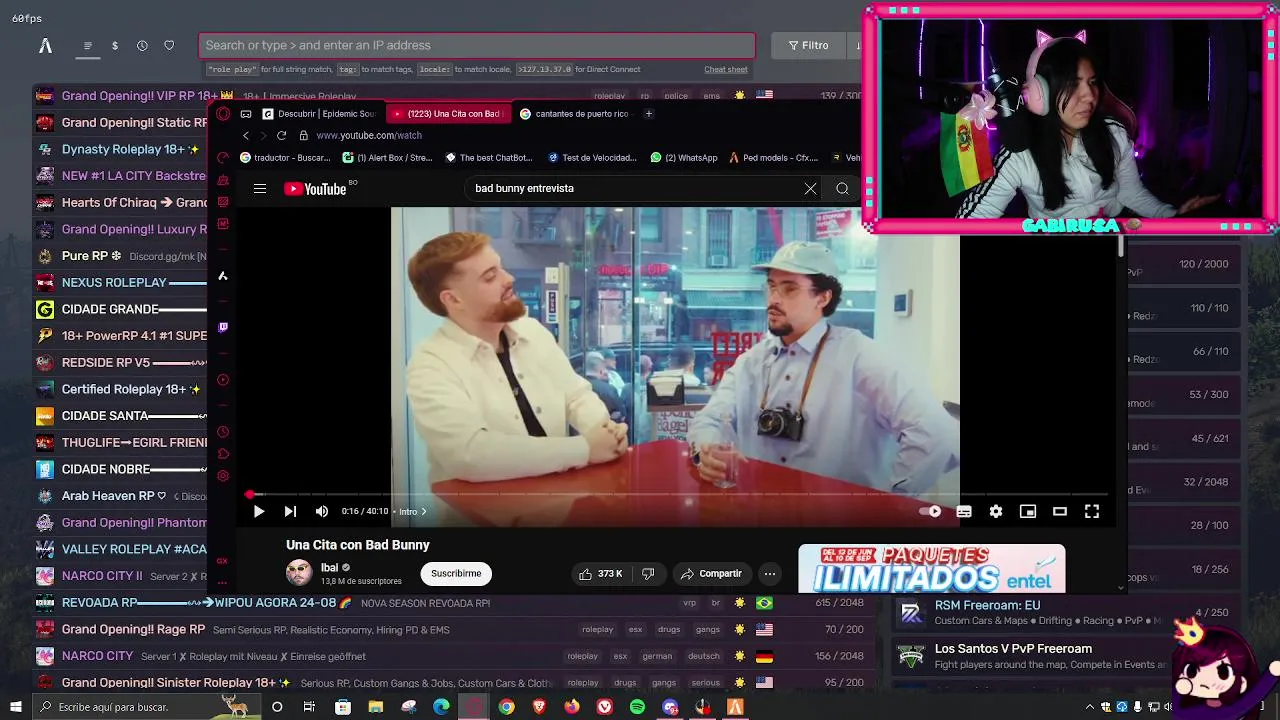
Task: Mute the video volume
Action: click(x=322, y=511)
